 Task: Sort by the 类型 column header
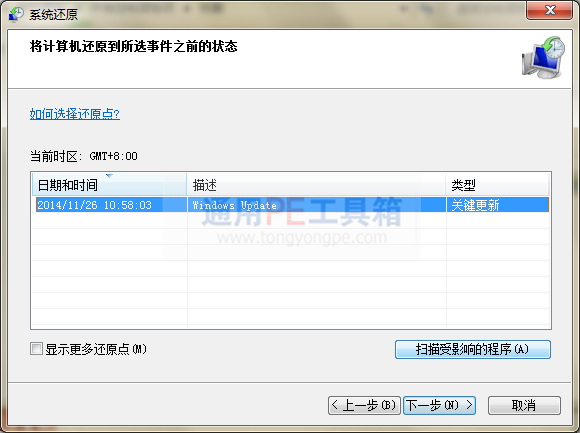tap(497, 185)
